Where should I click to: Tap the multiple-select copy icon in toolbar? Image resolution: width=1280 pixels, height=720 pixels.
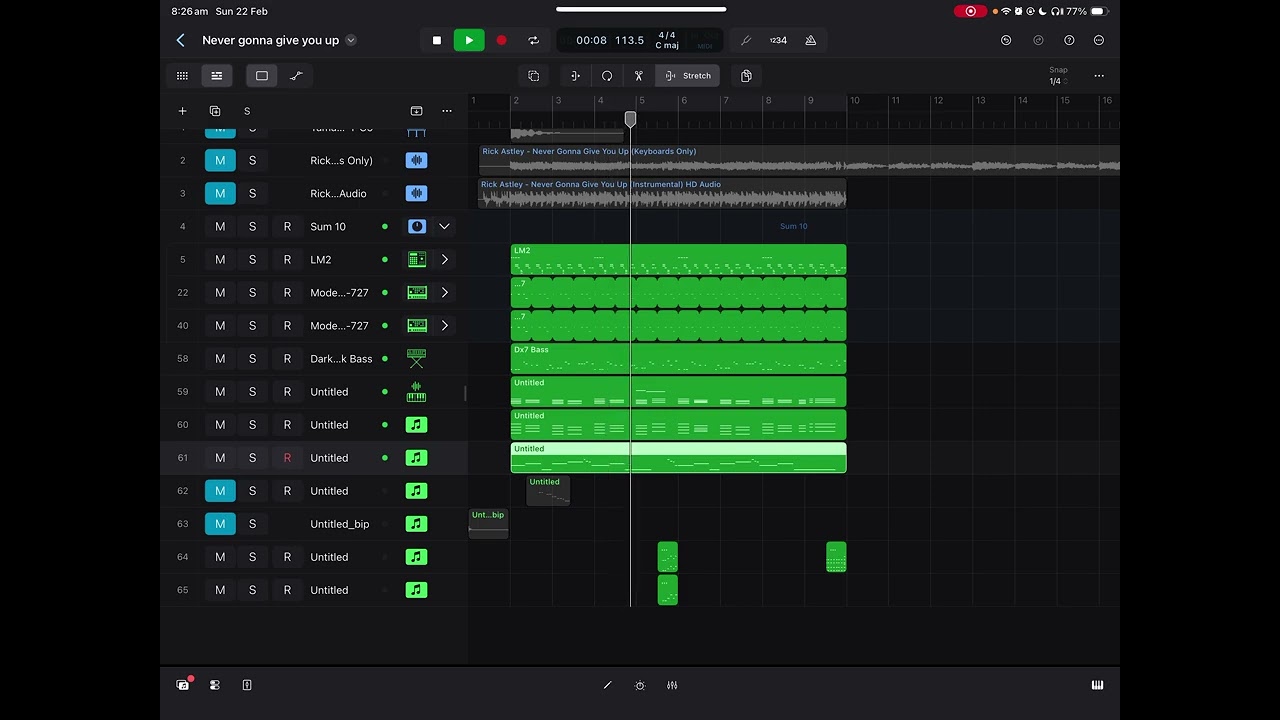click(534, 76)
